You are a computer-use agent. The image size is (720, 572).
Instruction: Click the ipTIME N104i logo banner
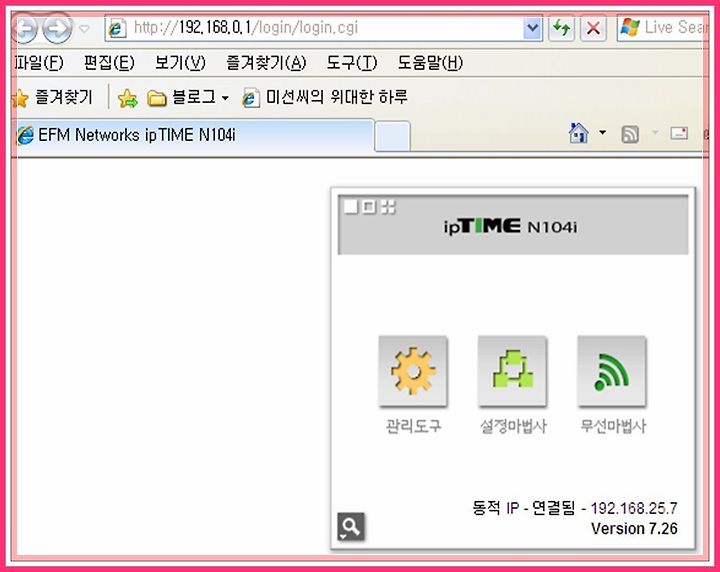[x=513, y=225]
